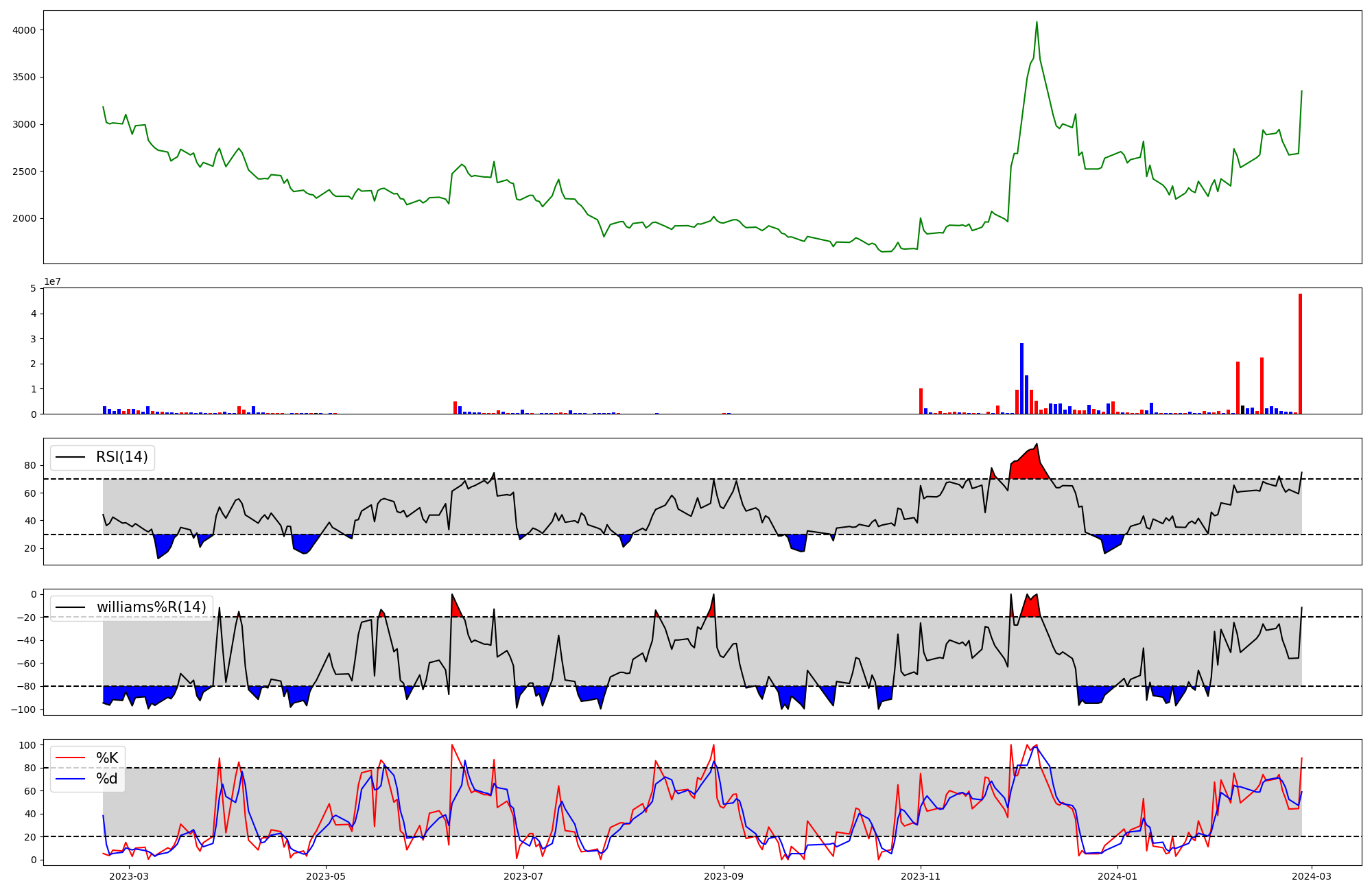Click the RSI(14) legend label
Viewport: 1372px width, 892px height.
[121, 457]
